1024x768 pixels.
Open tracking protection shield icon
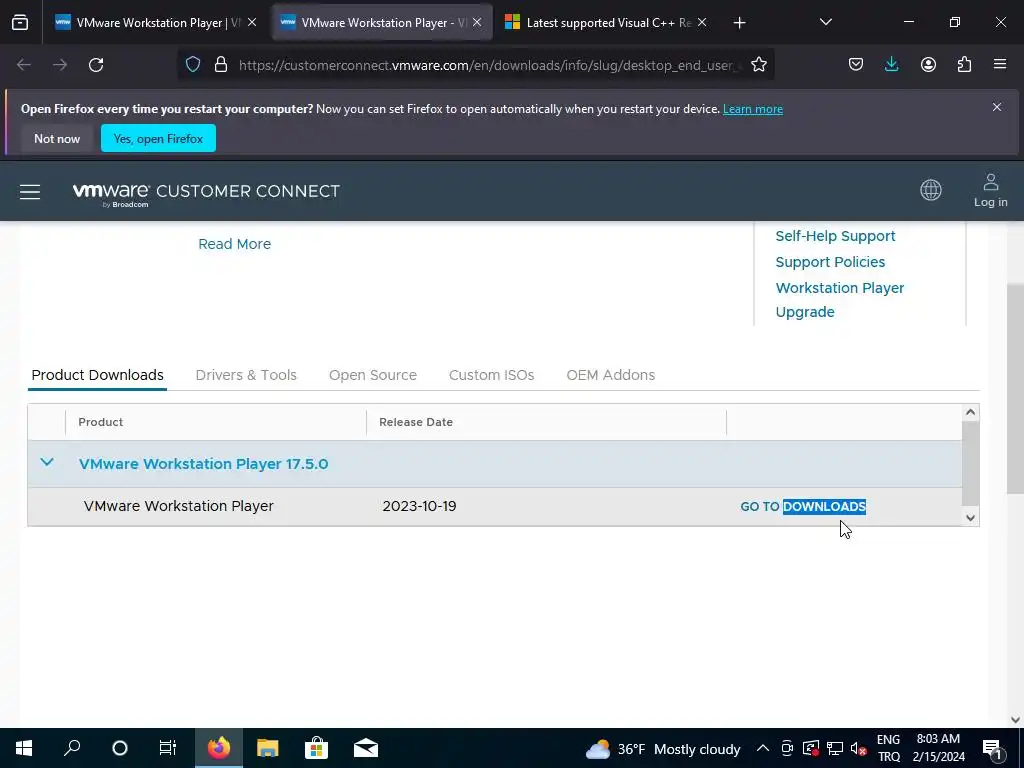coord(193,65)
